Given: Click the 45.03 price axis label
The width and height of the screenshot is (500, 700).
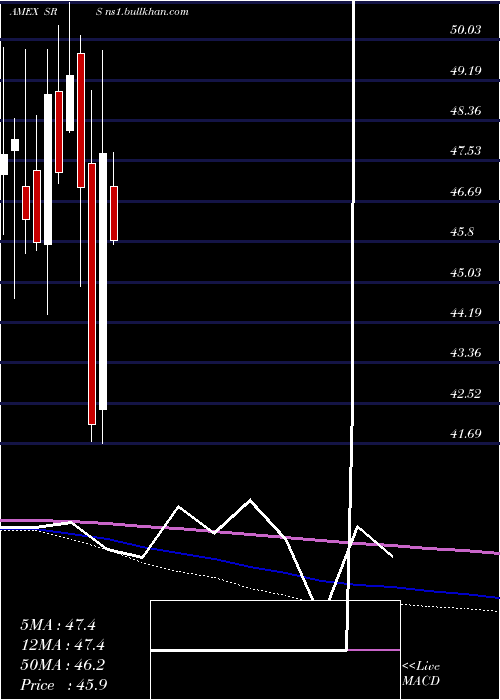Looking at the screenshot, I should click(x=466, y=272).
